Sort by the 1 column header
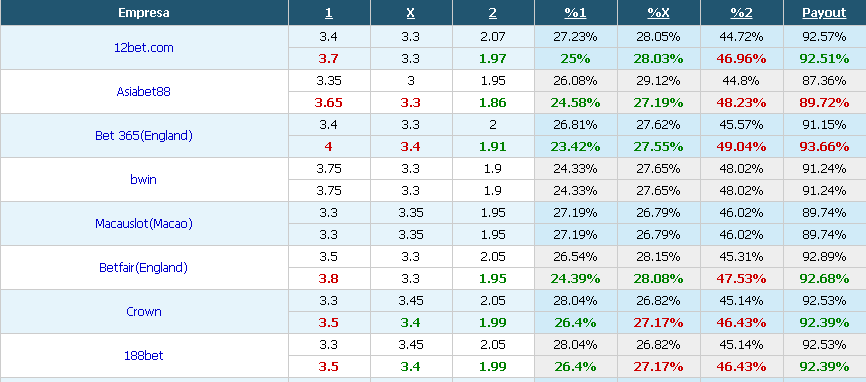Image resolution: width=866 pixels, height=382 pixels. click(329, 13)
